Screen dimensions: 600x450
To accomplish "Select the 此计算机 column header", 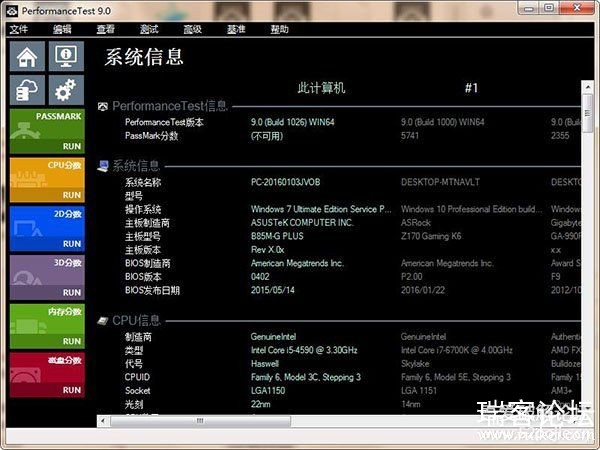I will pos(321,88).
